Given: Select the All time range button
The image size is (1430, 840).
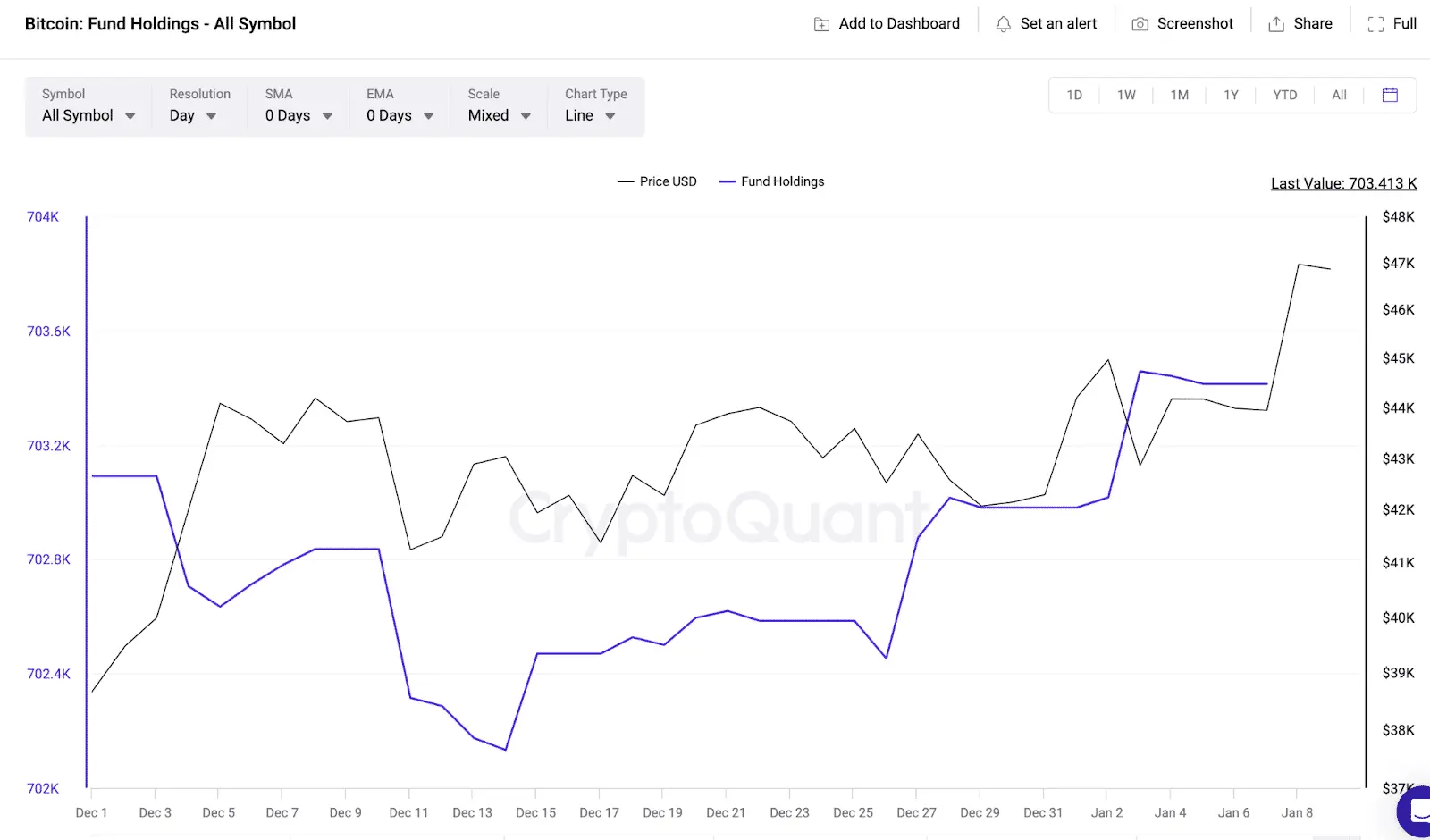Looking at the screenshot, I should 1338,94.
